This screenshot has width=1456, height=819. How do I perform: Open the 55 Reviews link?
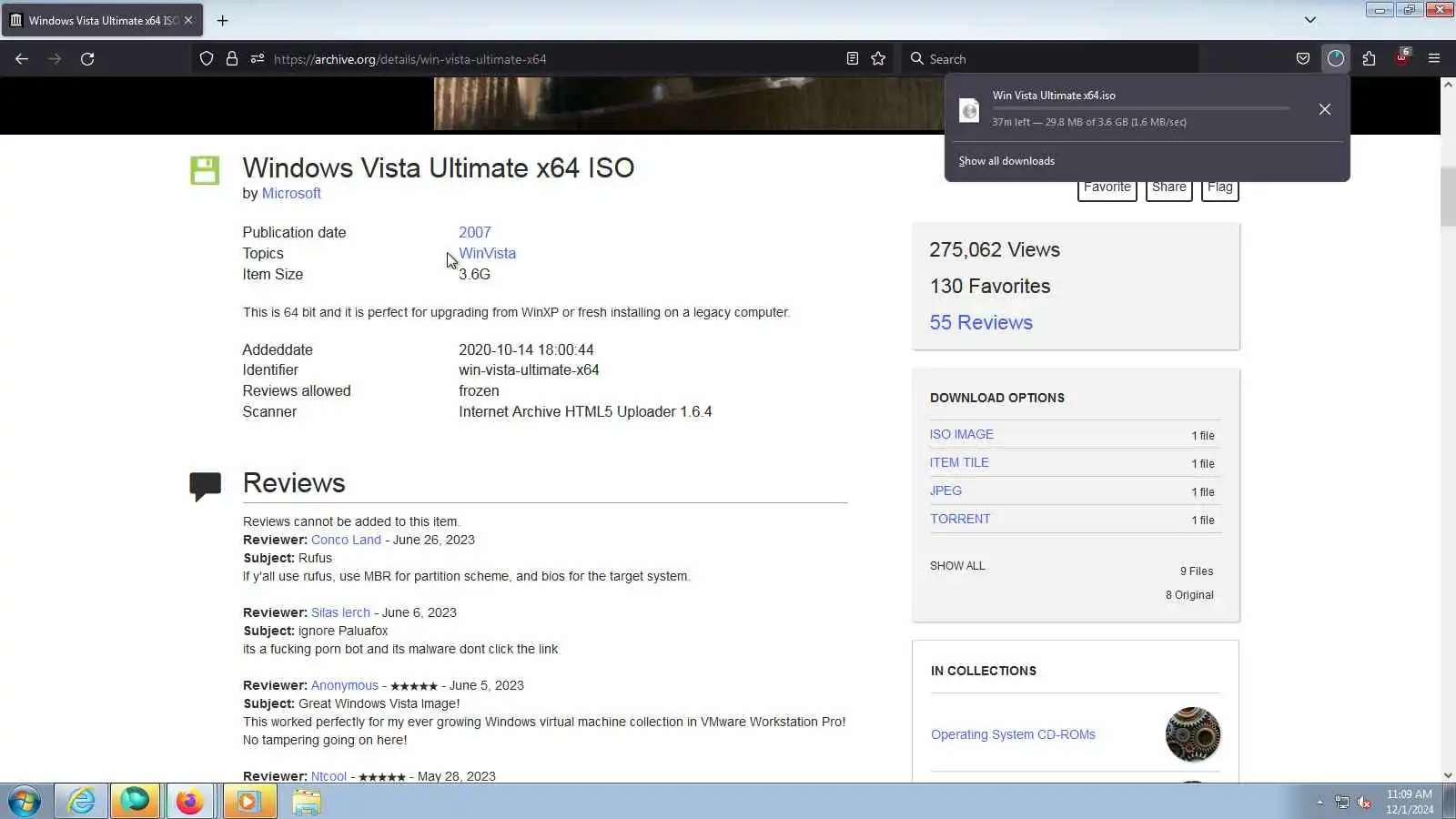click(981, 322)
